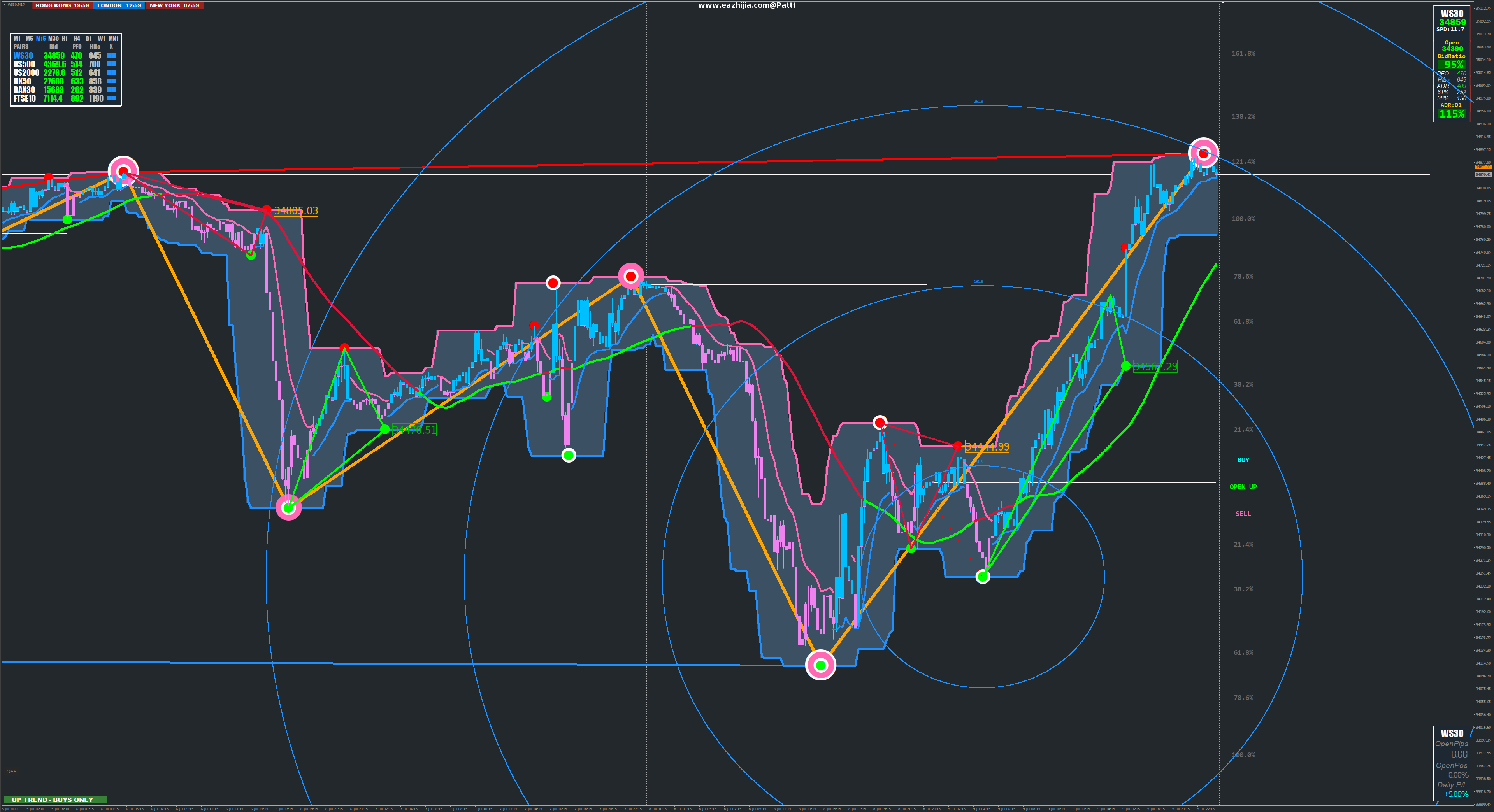
Task: Toggle blue X box for WS30
Action: 112,56
